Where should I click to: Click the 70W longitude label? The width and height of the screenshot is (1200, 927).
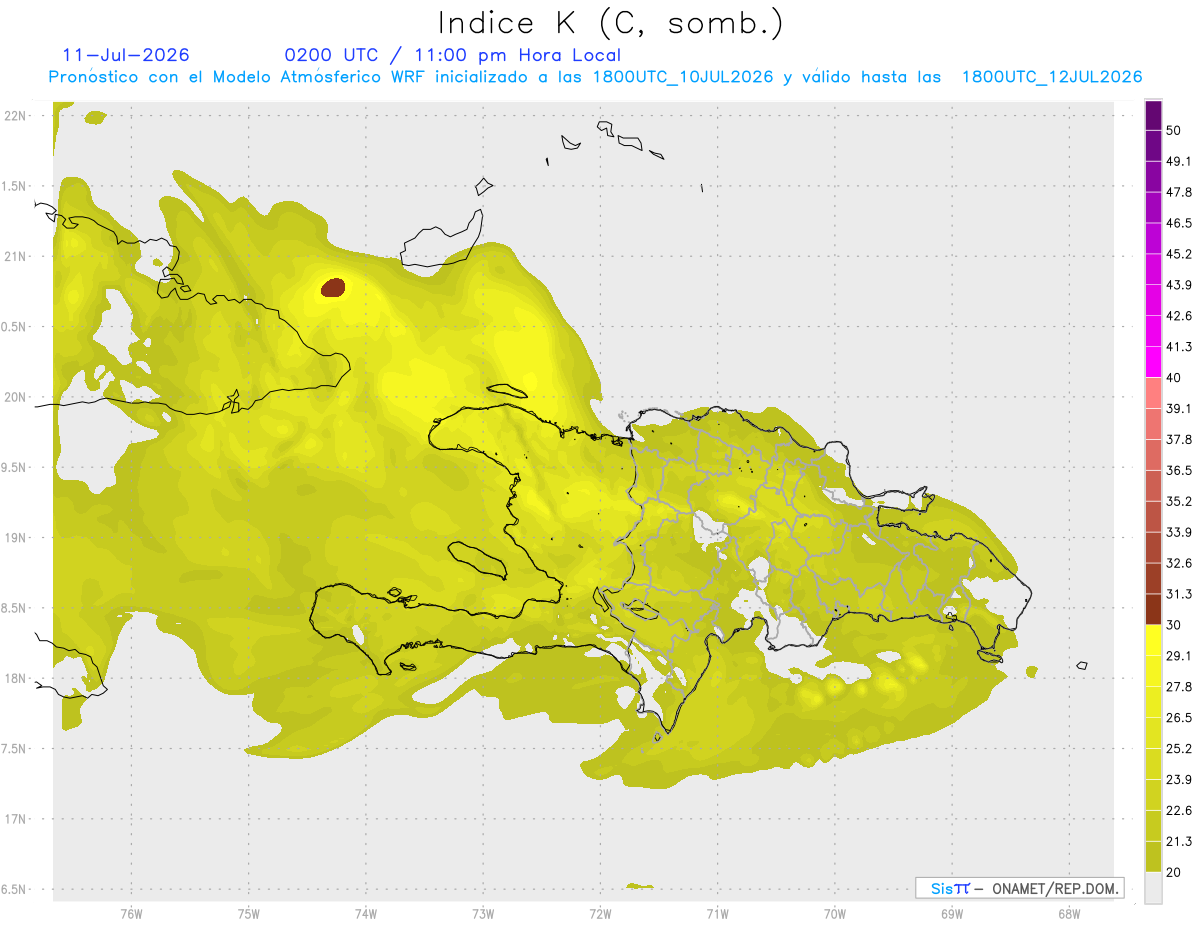pos(835,913)
